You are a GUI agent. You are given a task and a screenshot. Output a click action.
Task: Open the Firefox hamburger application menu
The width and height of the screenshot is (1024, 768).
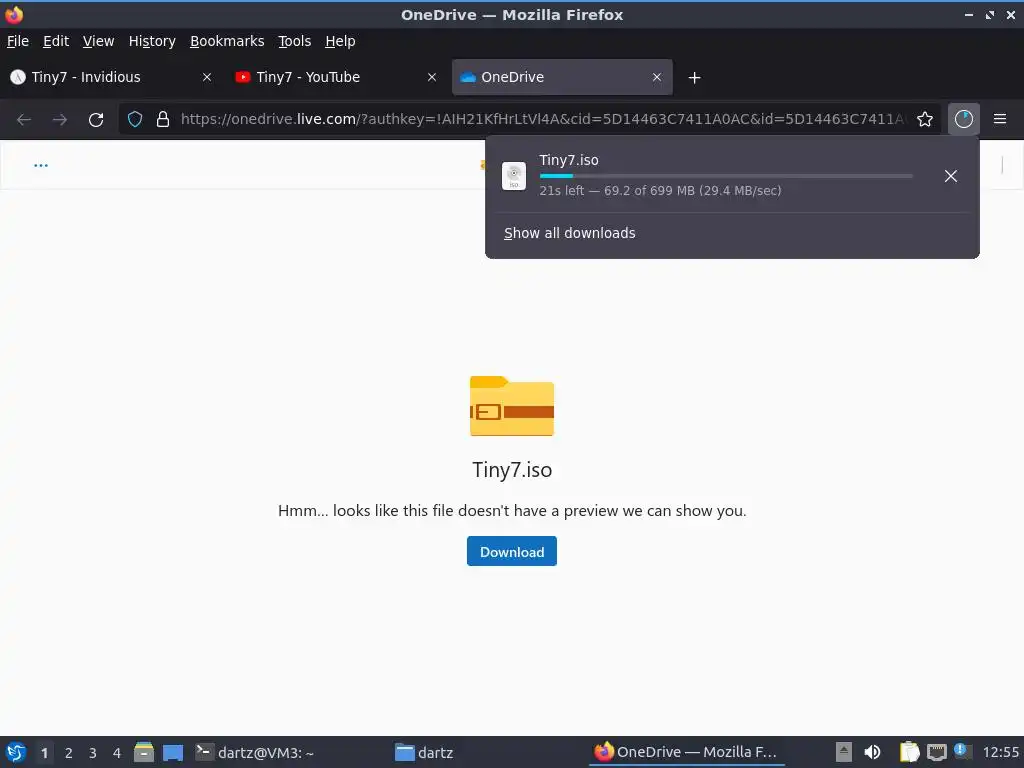click(x=1000, y=119)
